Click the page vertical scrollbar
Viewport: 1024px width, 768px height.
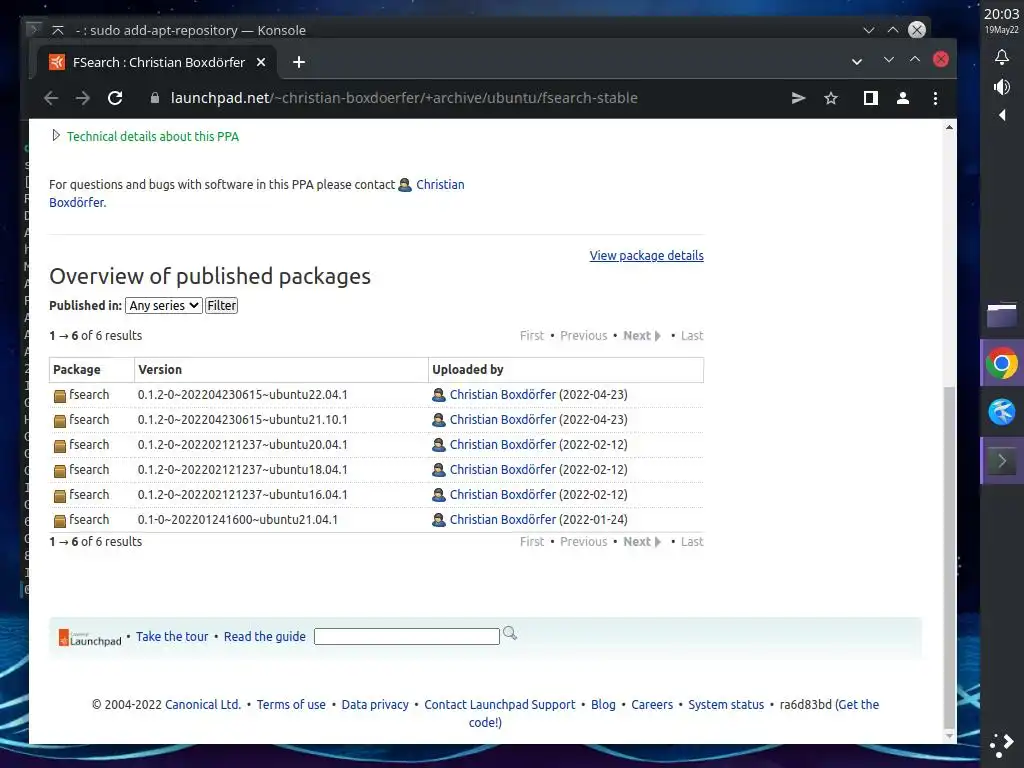950,558
